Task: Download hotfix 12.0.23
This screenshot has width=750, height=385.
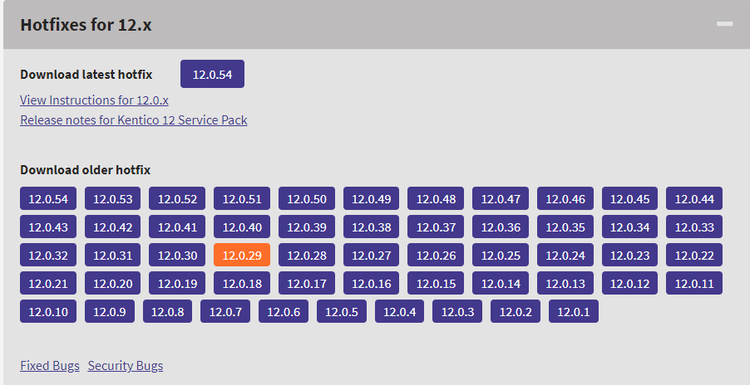Action: (630, 255)
